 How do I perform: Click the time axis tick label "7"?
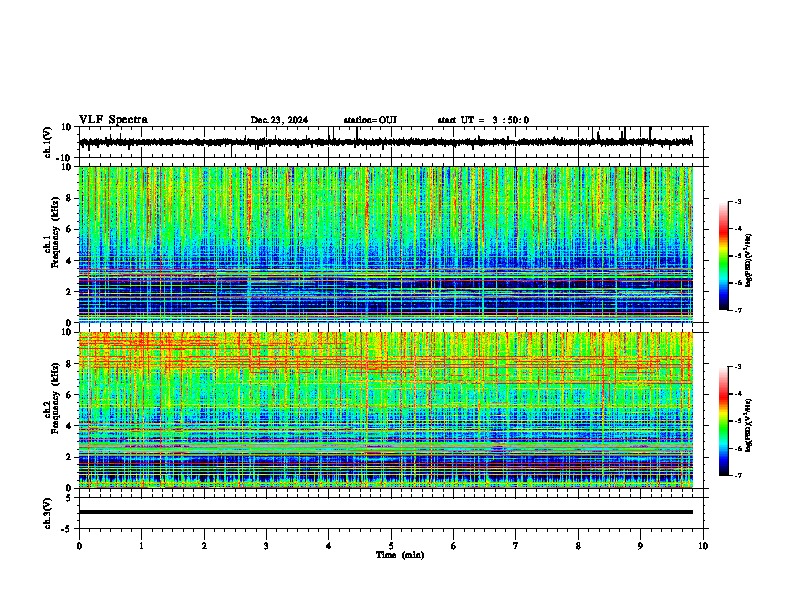coord(516,546)
